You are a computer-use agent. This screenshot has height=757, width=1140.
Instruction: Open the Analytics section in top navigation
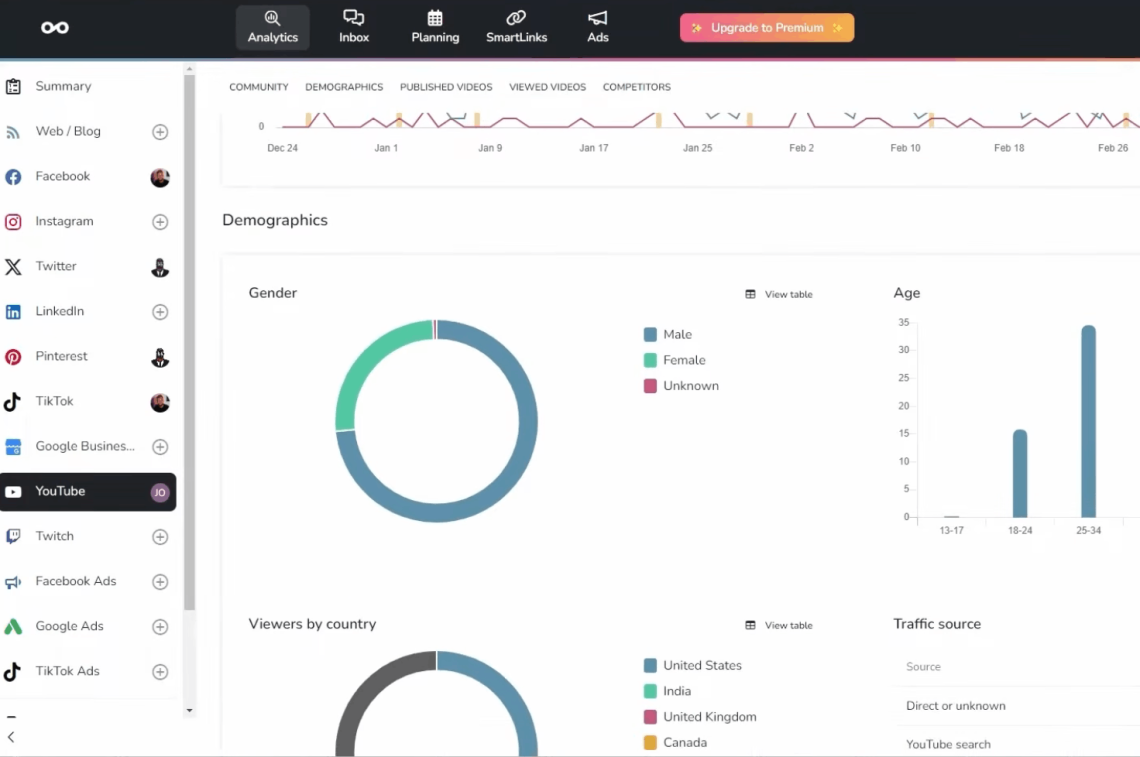click(273, 28)
